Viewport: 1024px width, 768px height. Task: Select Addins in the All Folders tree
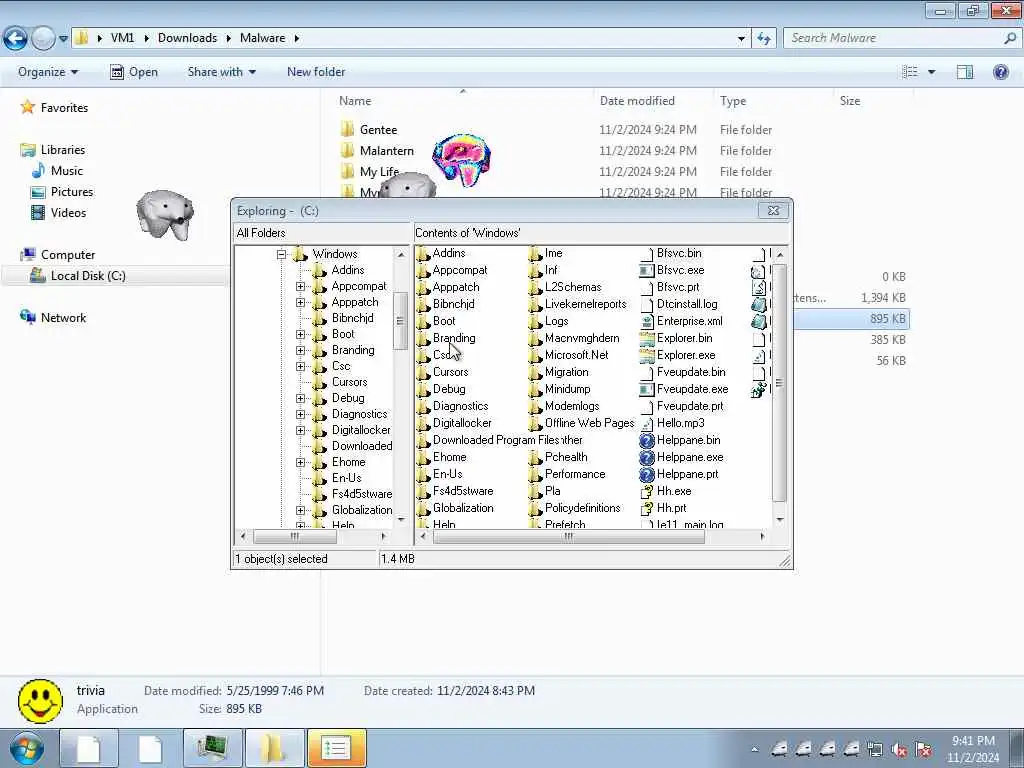(347, 270)
